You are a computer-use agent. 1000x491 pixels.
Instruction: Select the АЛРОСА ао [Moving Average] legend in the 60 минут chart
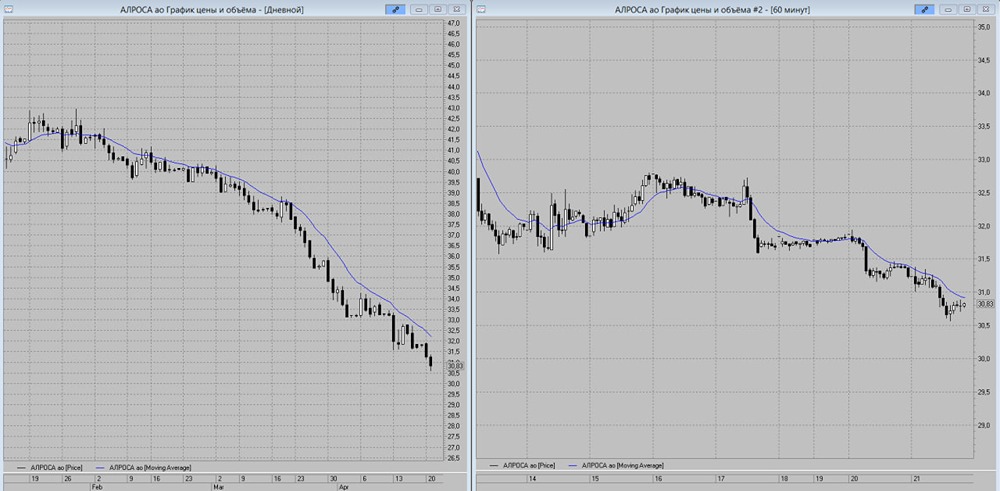click(x=614, y=466)
